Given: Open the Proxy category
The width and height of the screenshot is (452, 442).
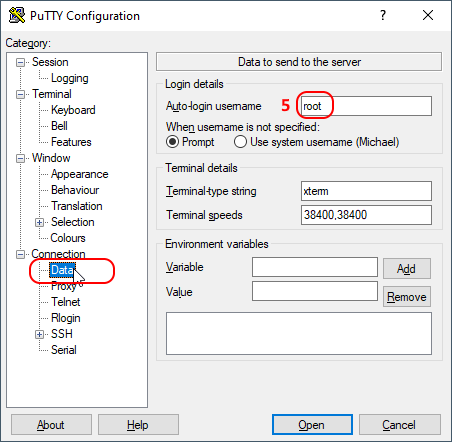Looking at the screenshot, I should click(64, 286).
